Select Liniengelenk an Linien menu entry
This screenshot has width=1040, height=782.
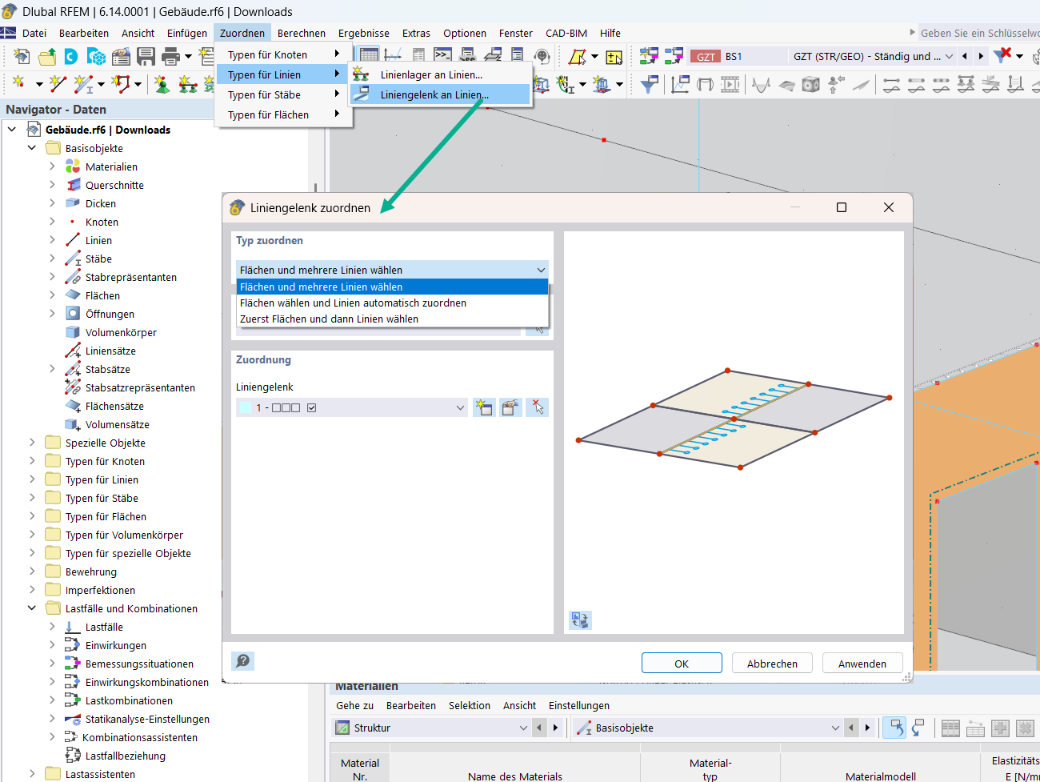coord(440,95)
